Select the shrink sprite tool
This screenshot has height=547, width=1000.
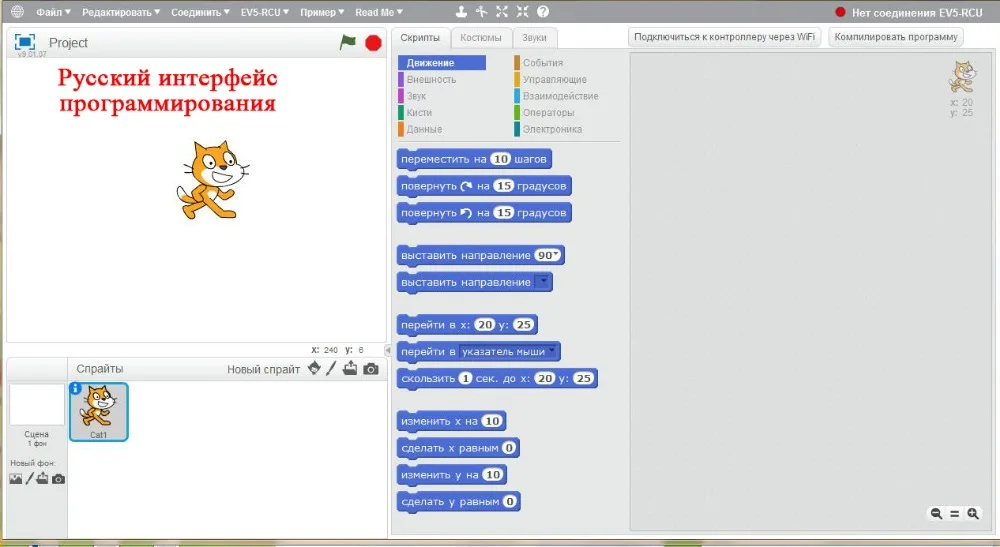pos(522,11)
